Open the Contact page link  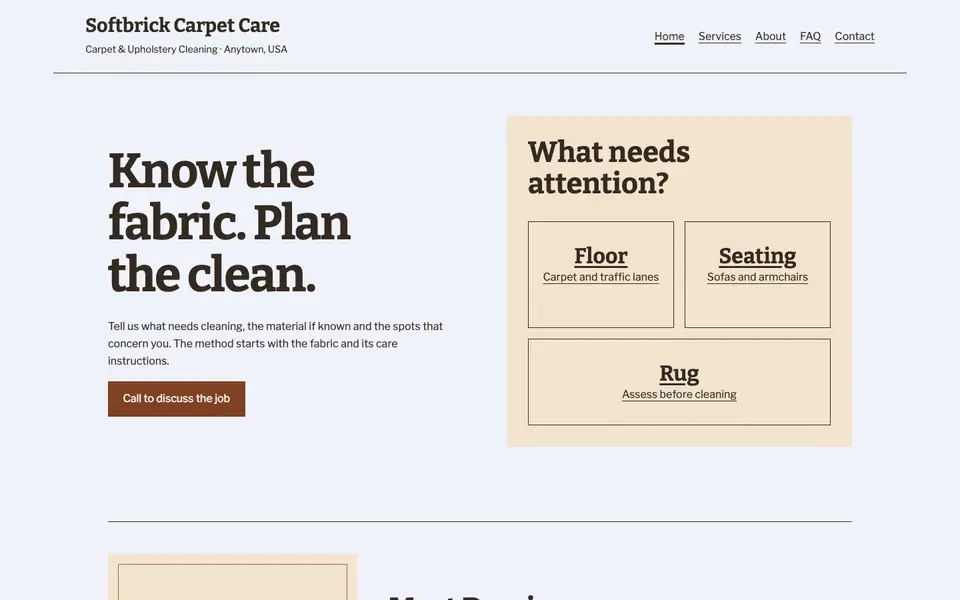[854, 36]
